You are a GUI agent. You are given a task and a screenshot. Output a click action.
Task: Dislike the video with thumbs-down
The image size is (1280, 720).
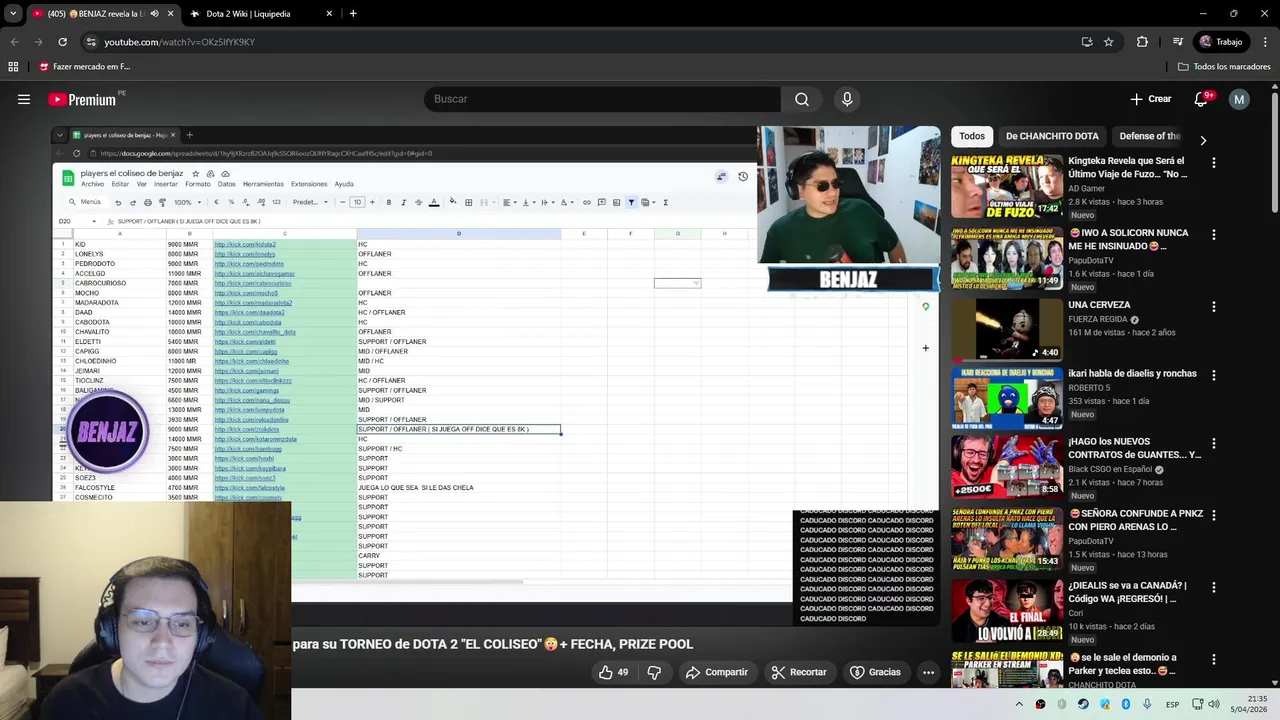[x=654, y=672]
